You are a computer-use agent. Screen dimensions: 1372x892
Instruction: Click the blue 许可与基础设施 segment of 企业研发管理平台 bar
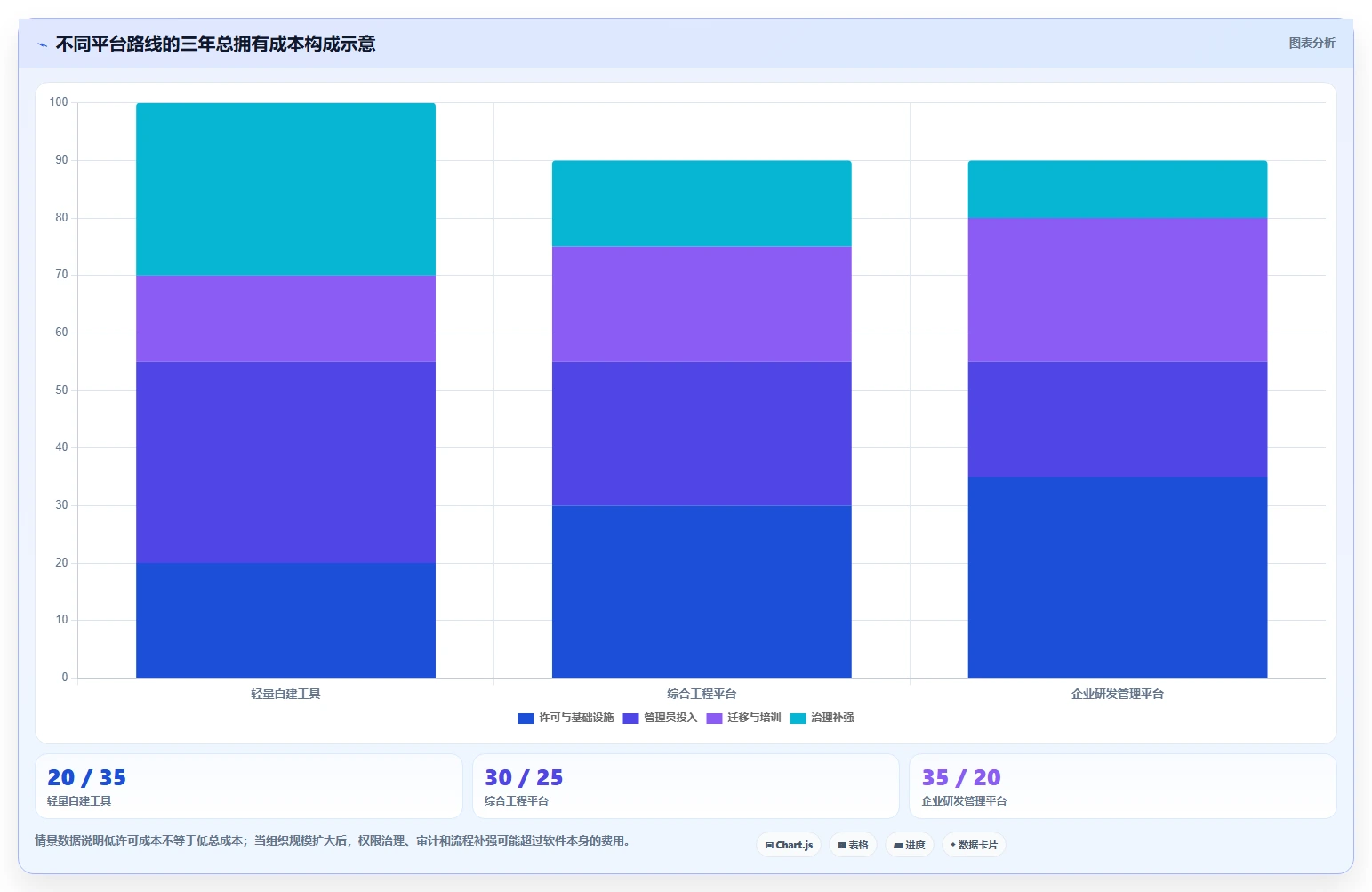(1118, 577)
